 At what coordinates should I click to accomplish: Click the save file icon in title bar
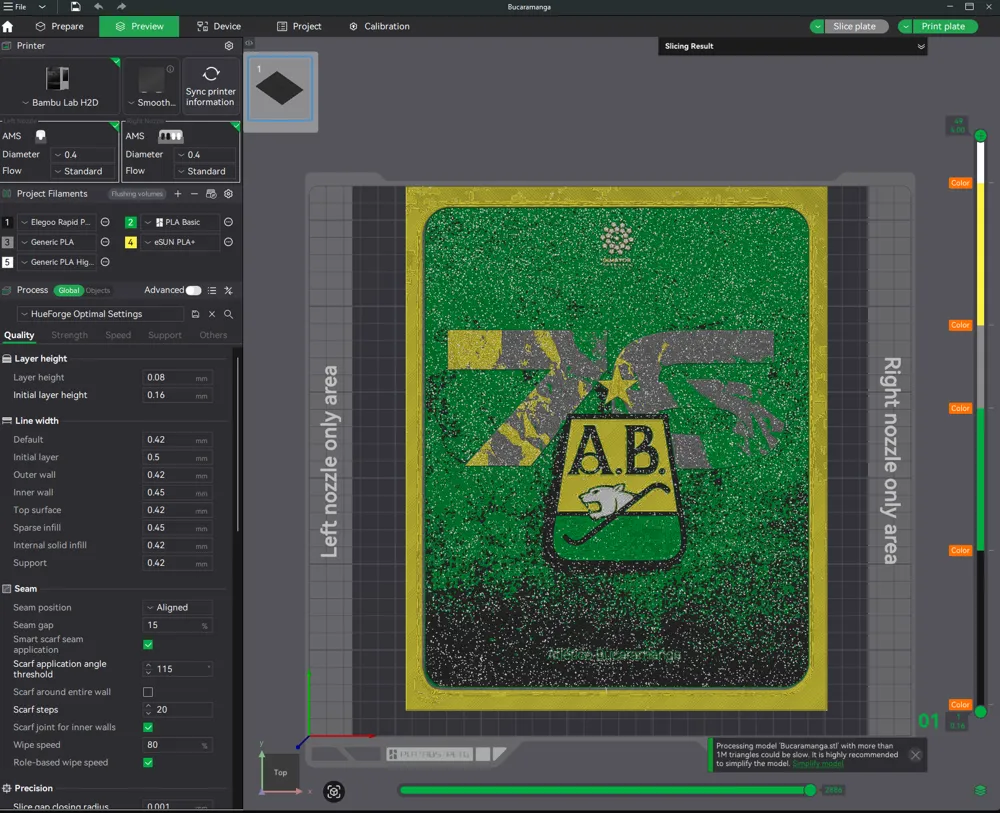[75, 6]
